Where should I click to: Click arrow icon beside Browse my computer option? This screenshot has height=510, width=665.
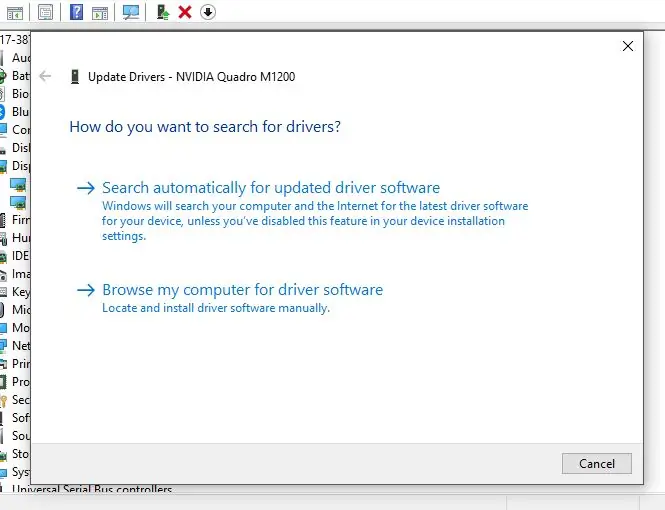(86, 290)
